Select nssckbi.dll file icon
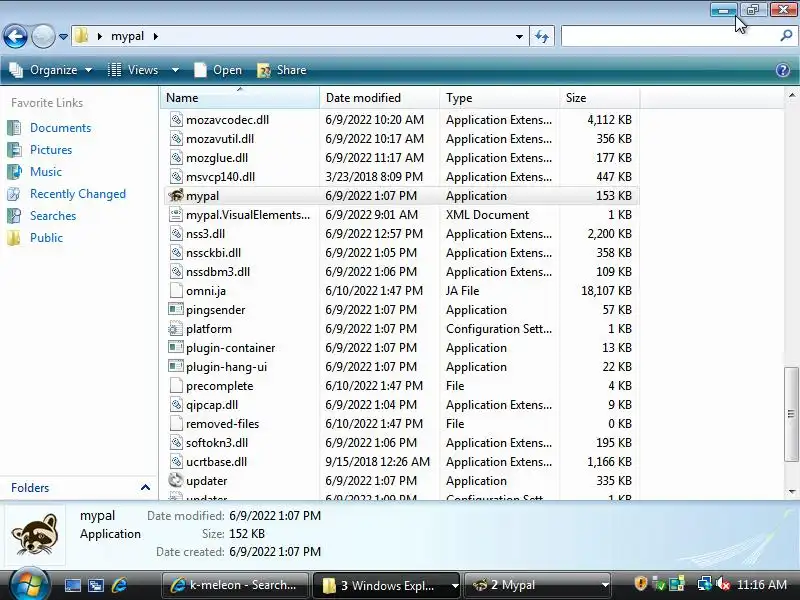The height and width of the screenshot is (600, 800). [176, 253]
